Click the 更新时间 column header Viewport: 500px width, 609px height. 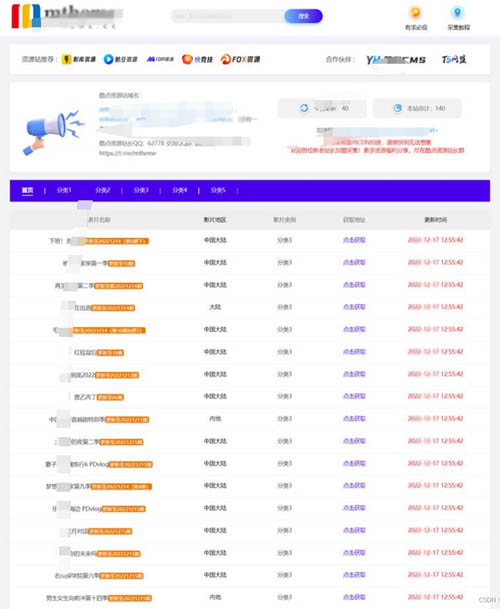click(435, 220)
